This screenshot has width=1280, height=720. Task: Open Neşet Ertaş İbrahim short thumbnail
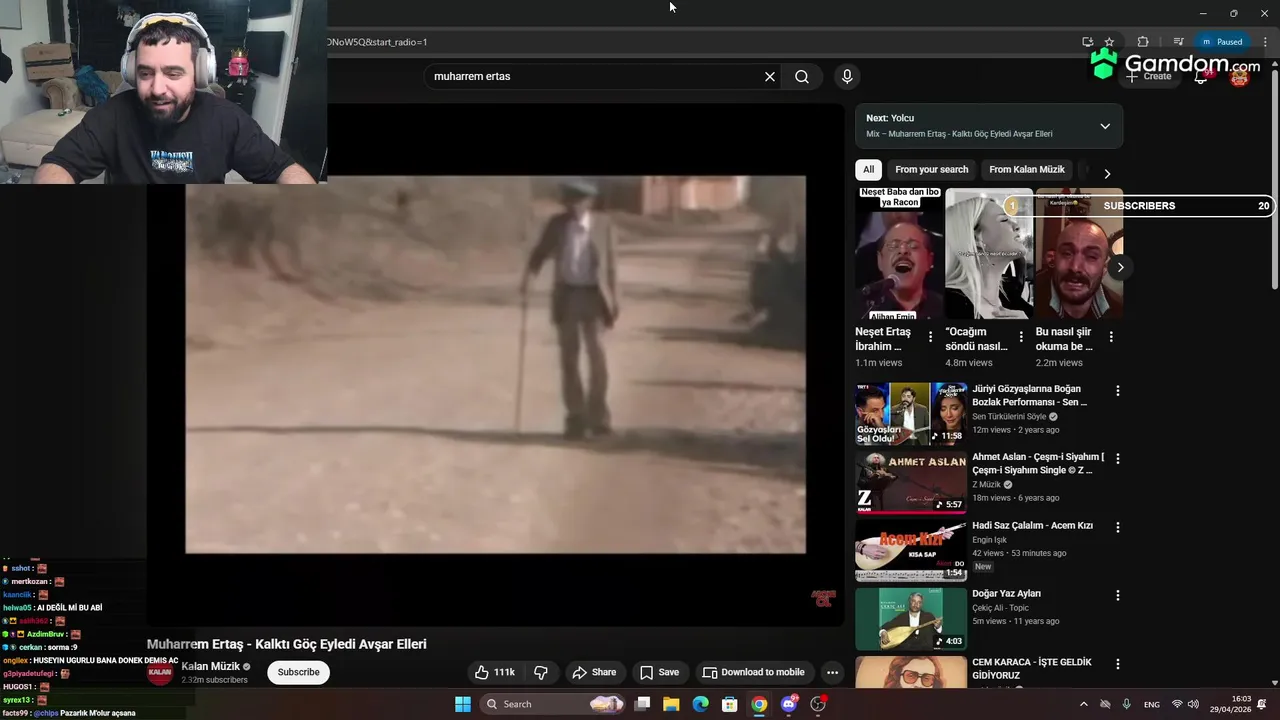(899, 254)
